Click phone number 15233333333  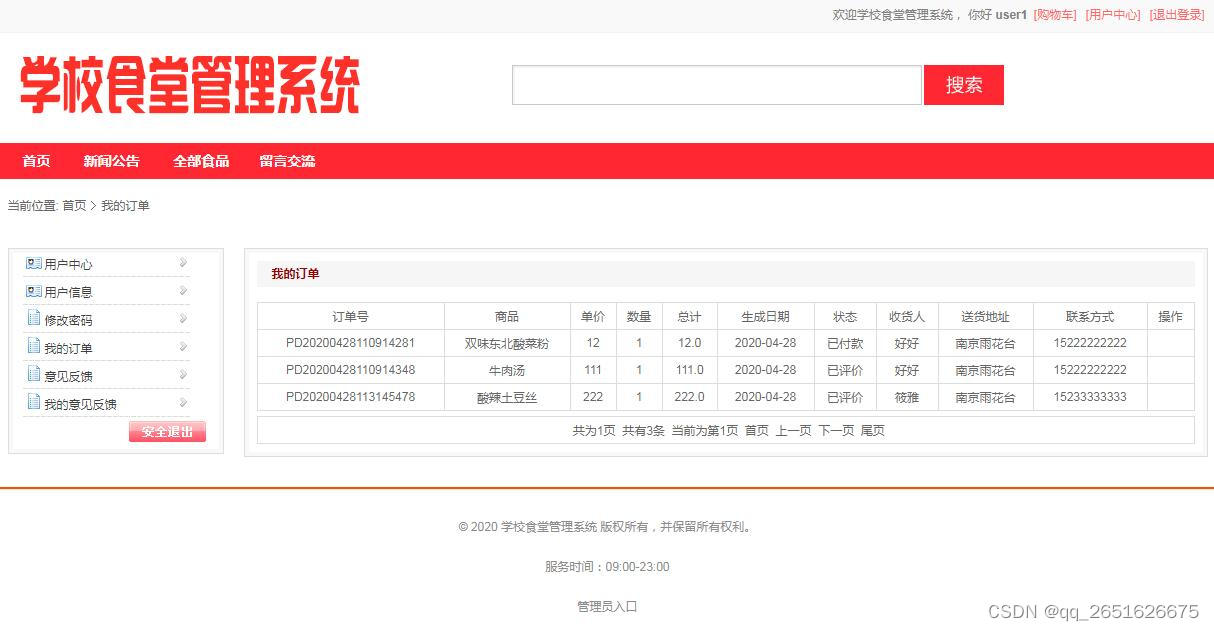pos(1090,397)
